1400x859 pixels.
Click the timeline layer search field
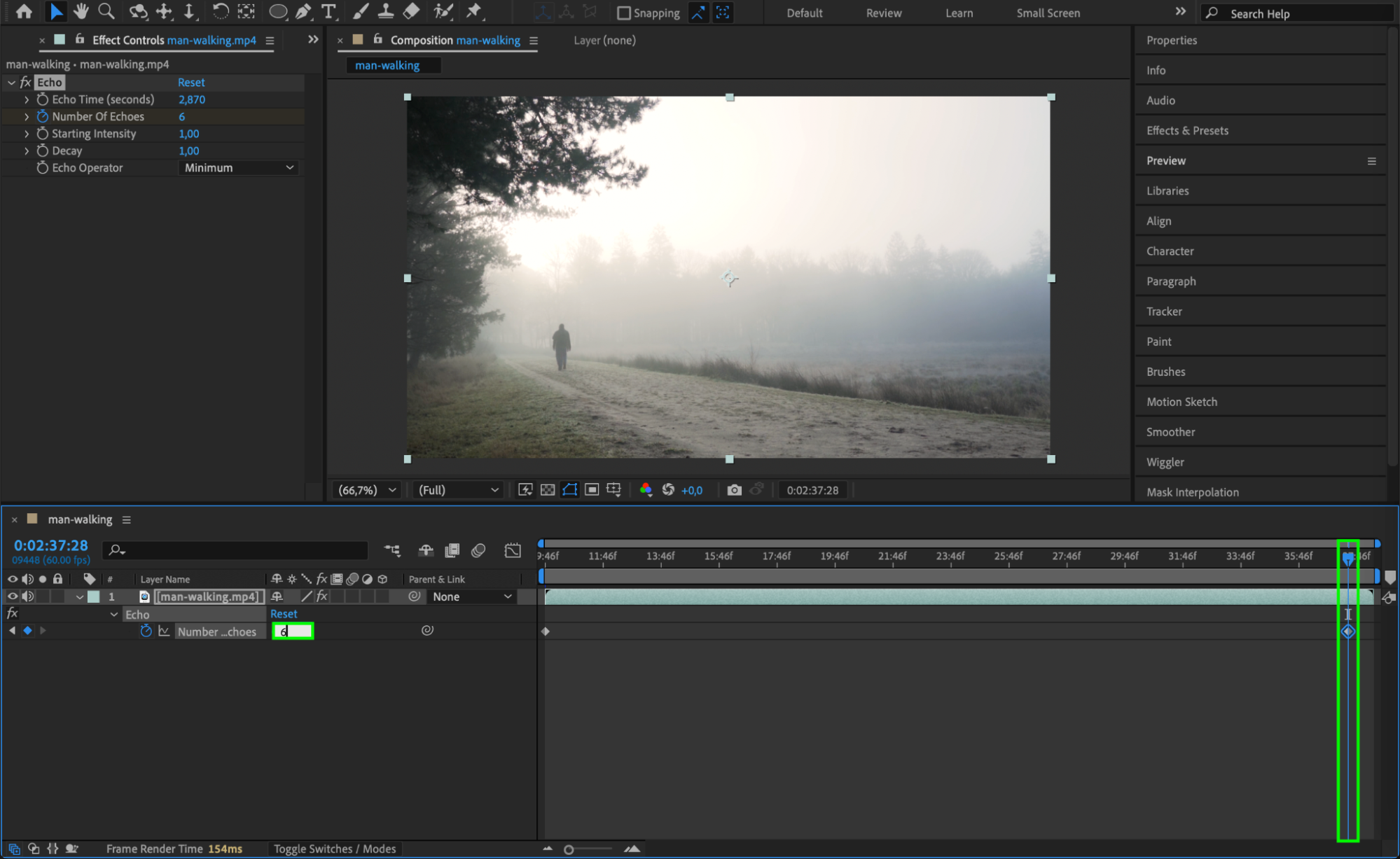(x=238, y=550)
